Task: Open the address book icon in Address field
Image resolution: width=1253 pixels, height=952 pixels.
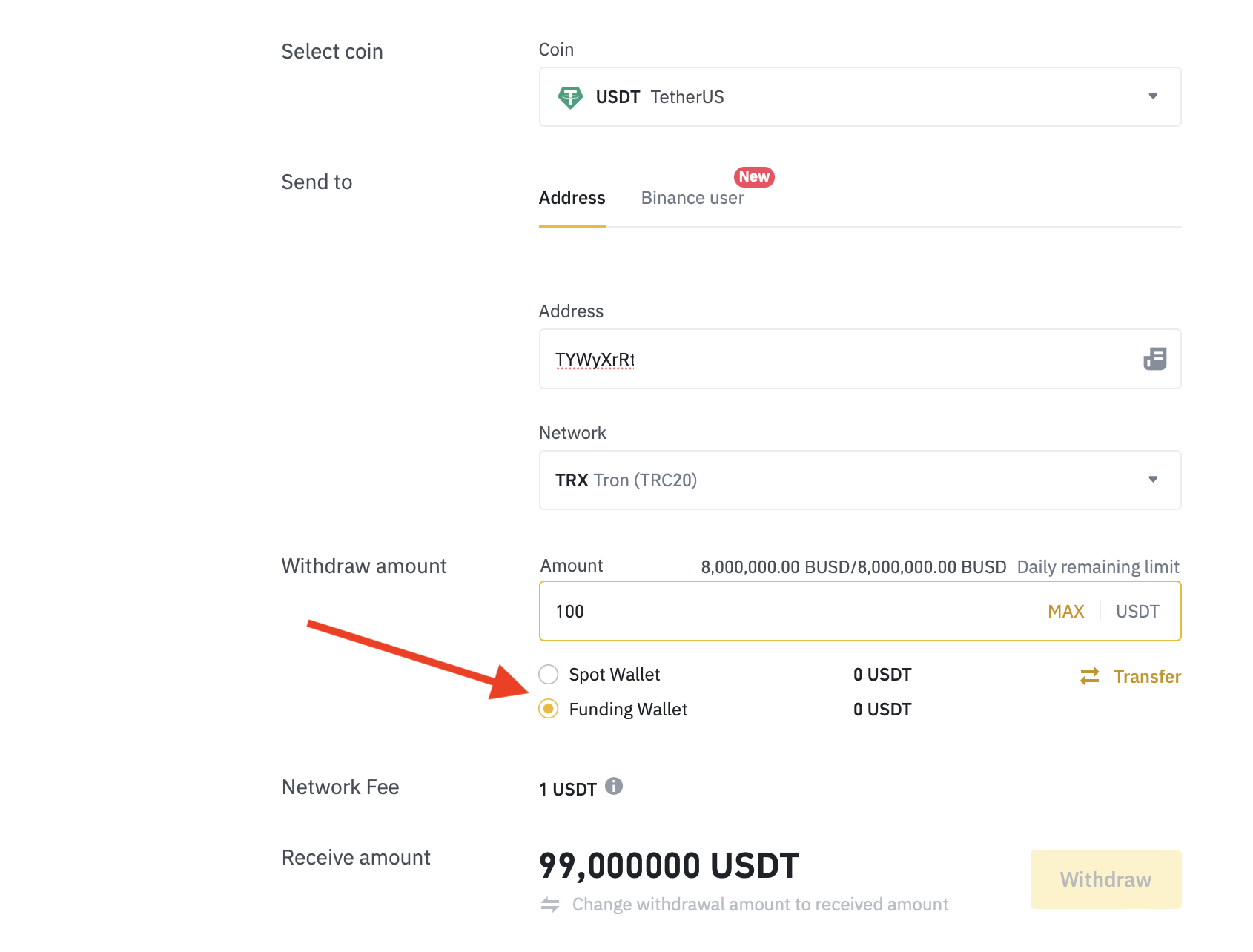Action: pyautogui.click(x=1154, y=359)
